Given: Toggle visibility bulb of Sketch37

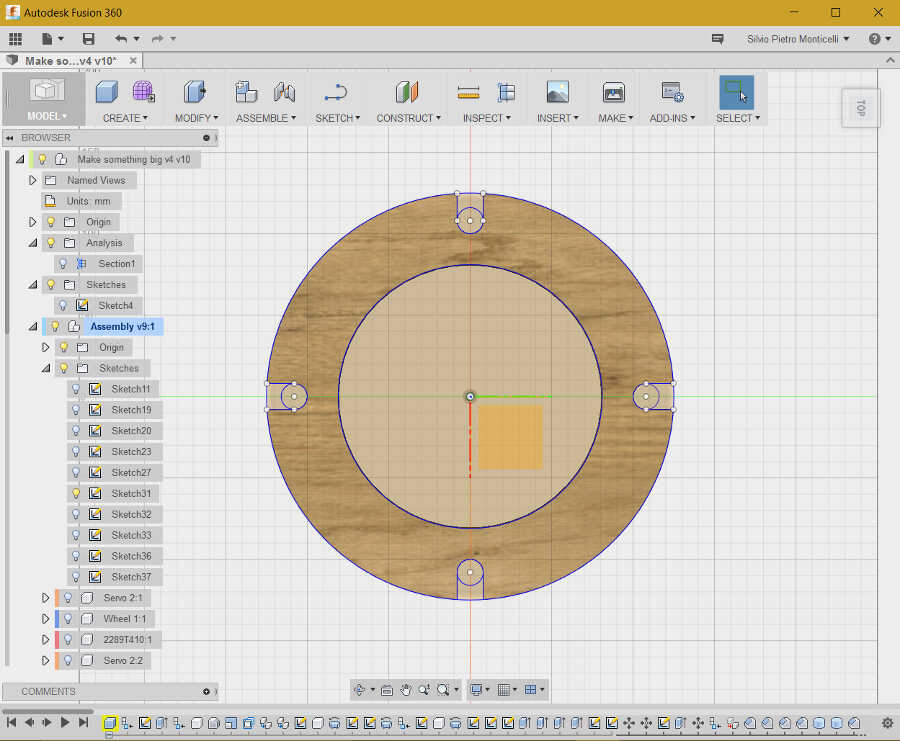Looking at the screenshot, I should [x=76, y=577].
